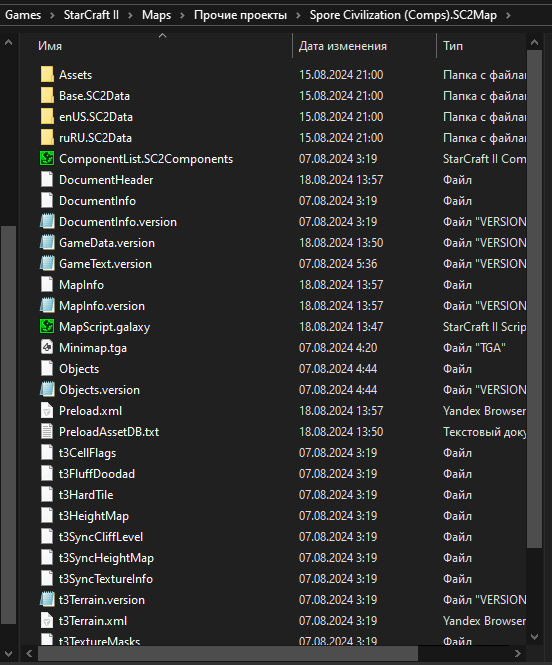Image resolution: width=552 pixels, height=665 pixels.
Task: Select the MapInfo blank file icon
Action: point(47,285)
